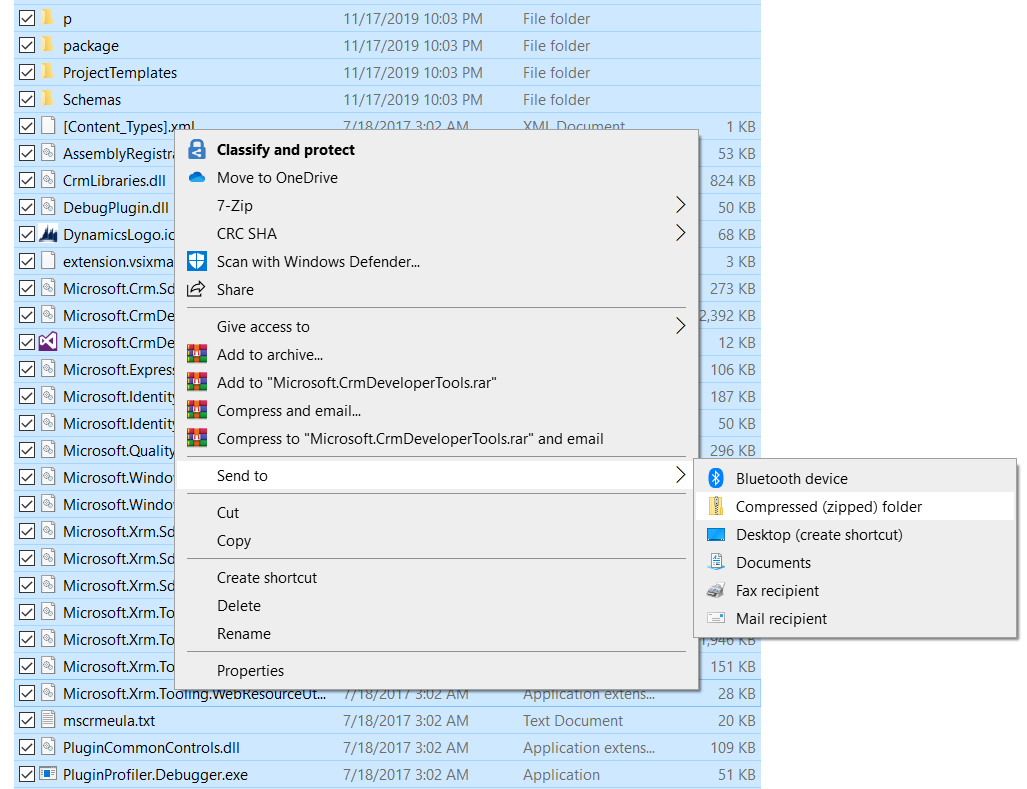The width and height of the screenshot is (1027, 789).
Task: Click PluginProfiler.Debugger.exe application icon
Action: click(48, 774)
